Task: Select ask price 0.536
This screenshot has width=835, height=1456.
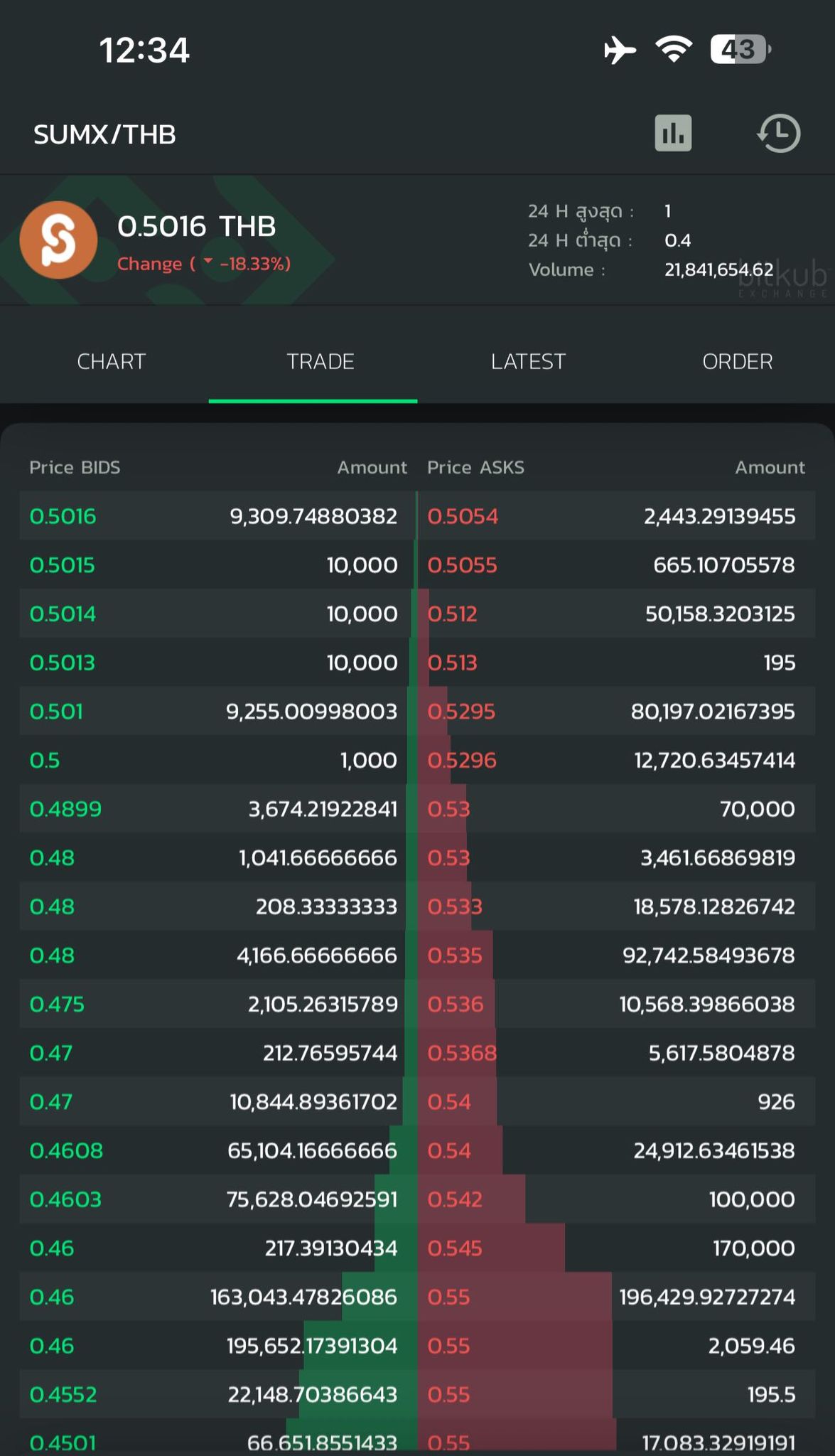Action: 456,1005
